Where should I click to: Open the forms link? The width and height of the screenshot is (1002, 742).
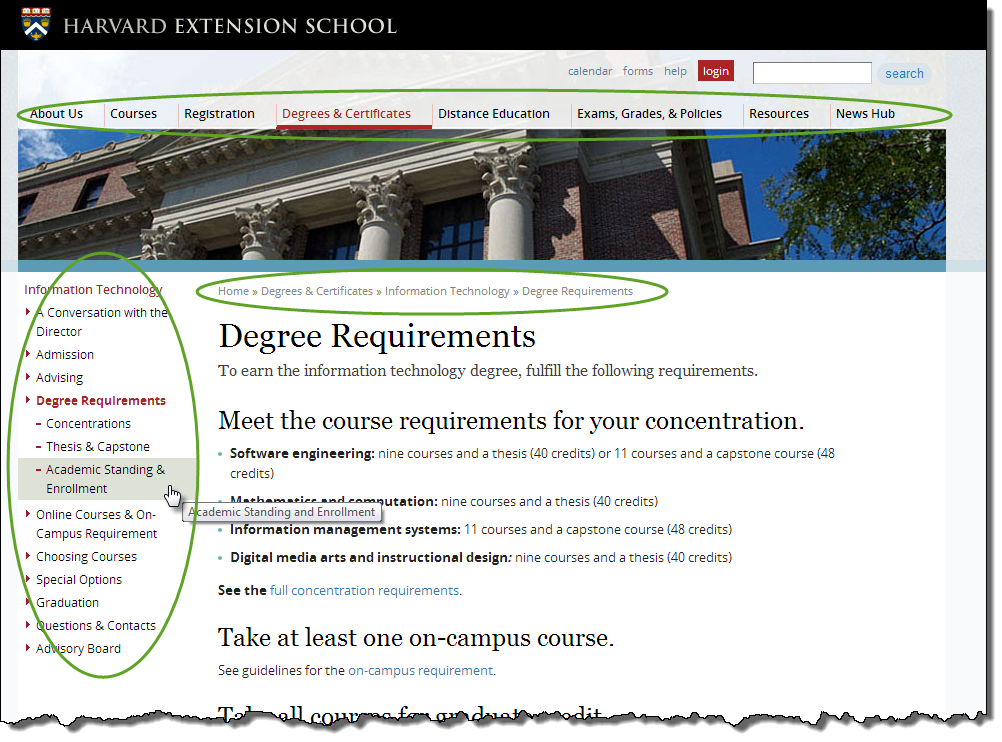(x=638, y=71)
